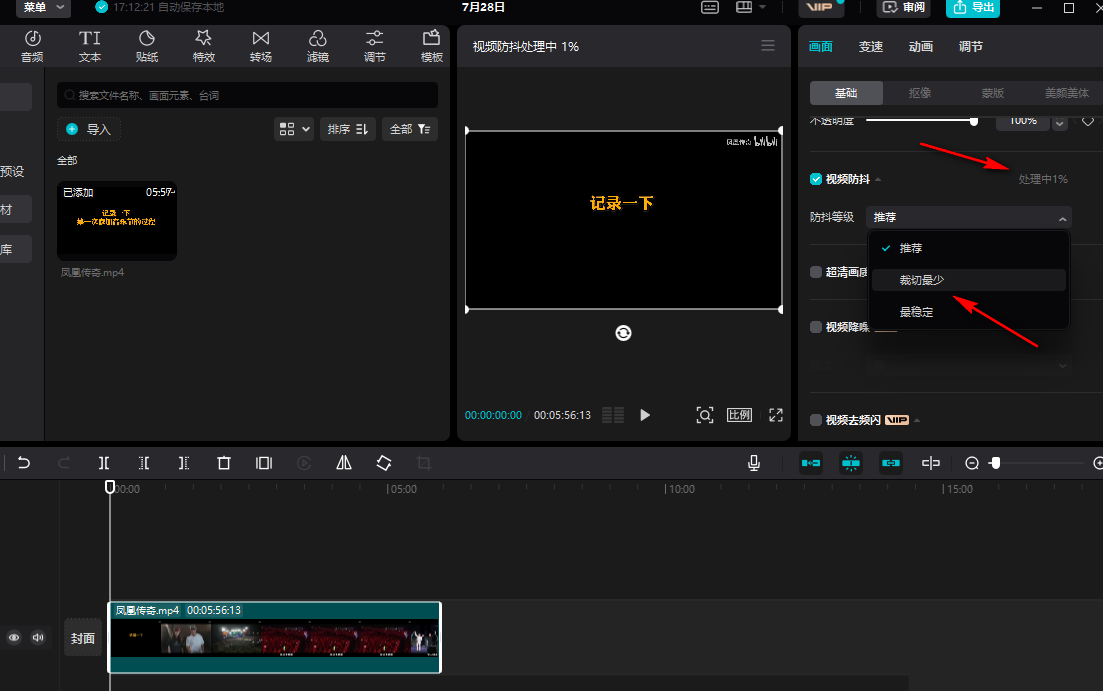1103x691 pixels.
Task: Toggle track visibility eye icon
Action: [x=15, y=637]
